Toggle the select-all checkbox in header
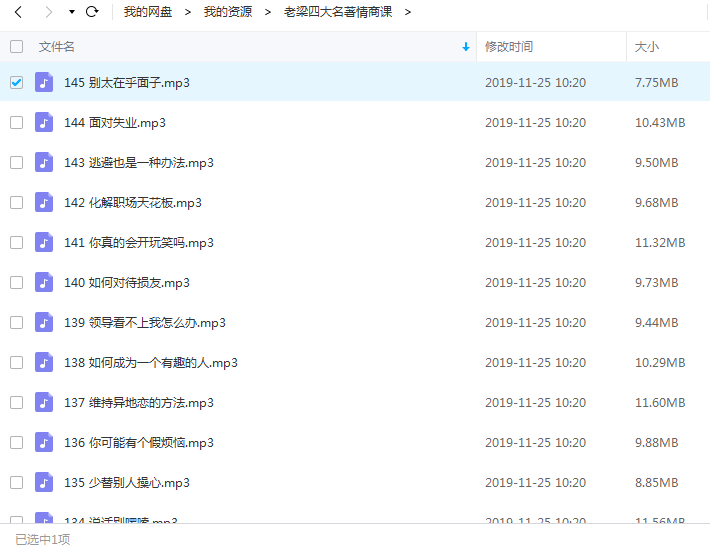710x551 pixels. [16, 46]
